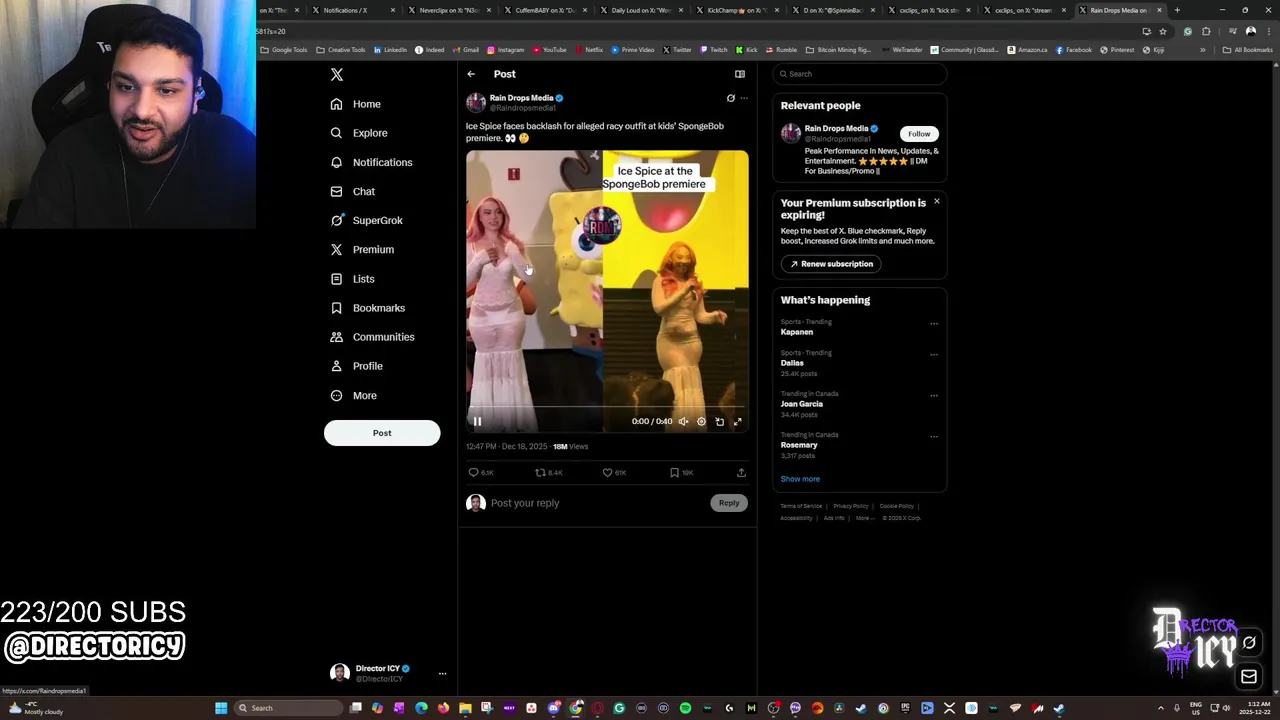The image size is (1280, 720).
Task: Open SuperGrok in the sidebar
Action: (x=366, y=220)
